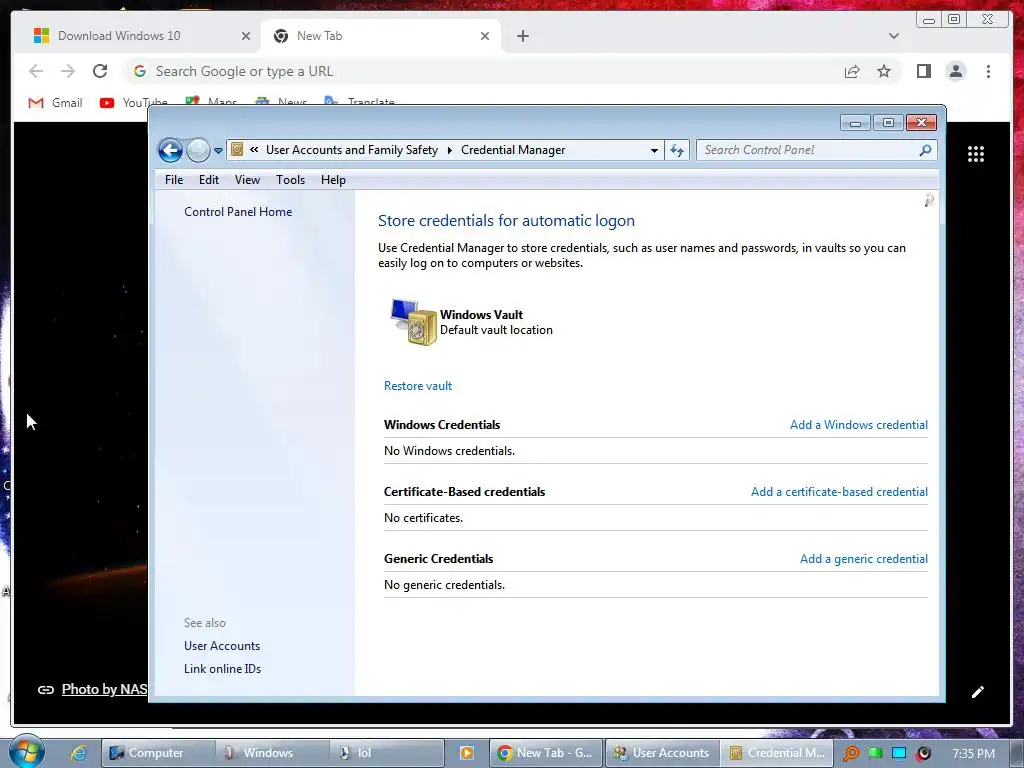Click Credential Manager taskbar button
This screenshot has height=768, width=1024.
[777, 753]
